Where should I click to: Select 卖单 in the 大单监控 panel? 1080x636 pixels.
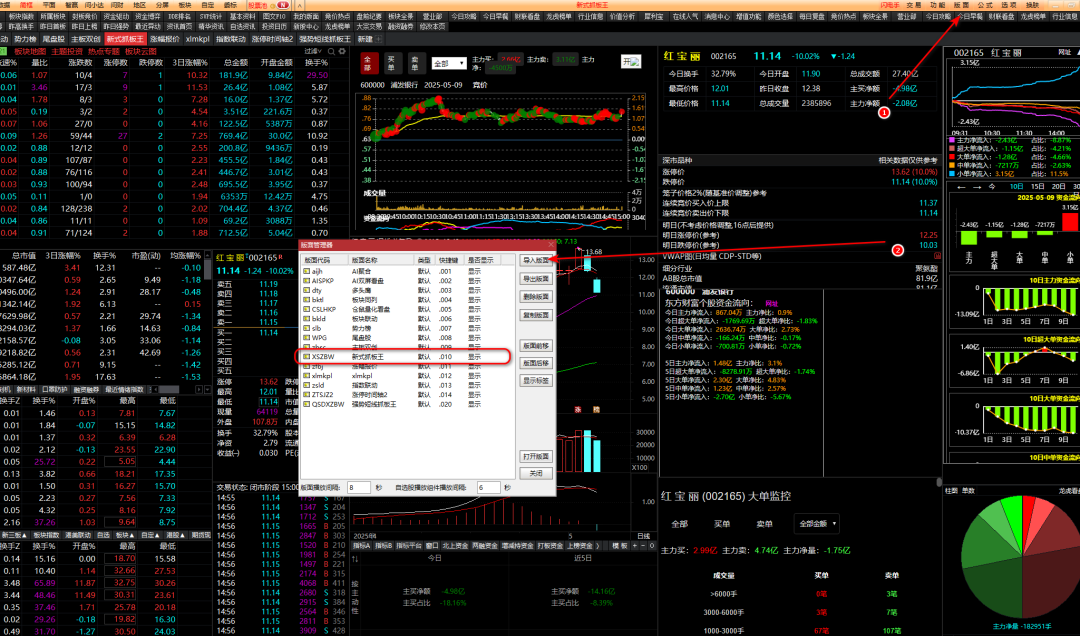[x=765, y=524]
